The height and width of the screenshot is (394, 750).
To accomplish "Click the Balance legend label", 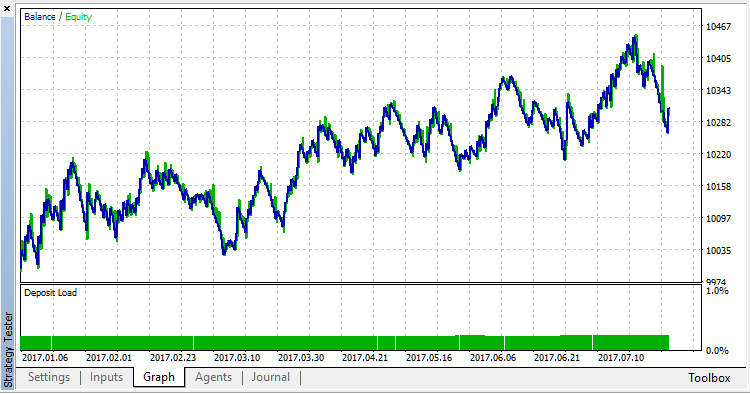I will click(x=40, y=17).
